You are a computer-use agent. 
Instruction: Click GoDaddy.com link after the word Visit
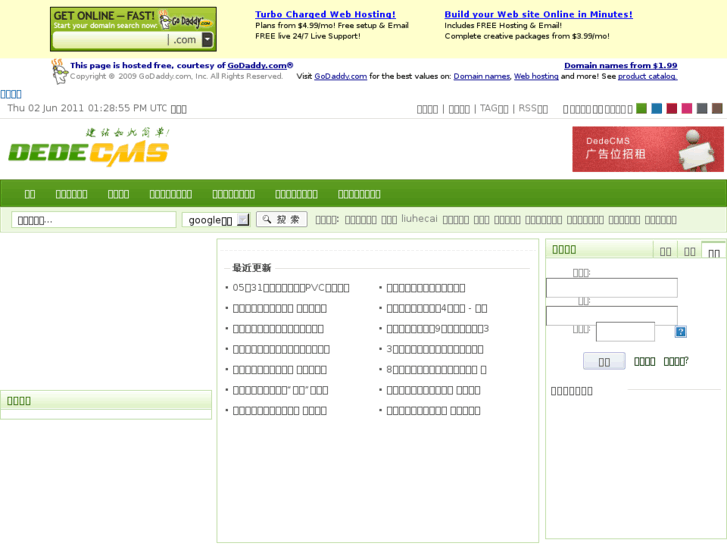pos(340,76)
